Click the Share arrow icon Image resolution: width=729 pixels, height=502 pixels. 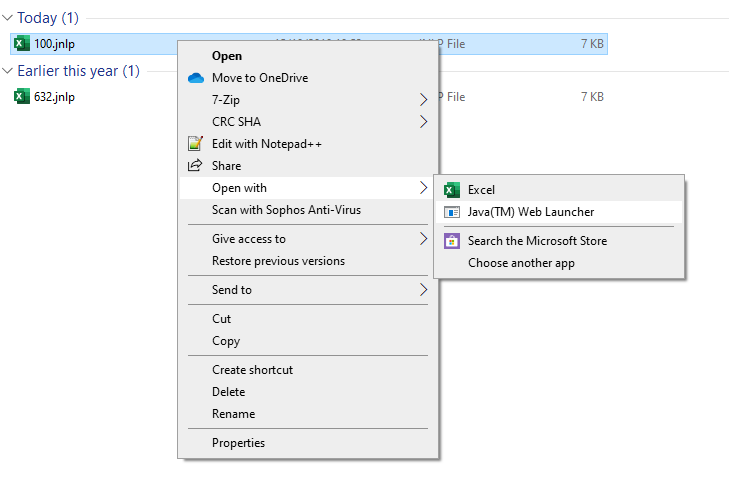195,165
